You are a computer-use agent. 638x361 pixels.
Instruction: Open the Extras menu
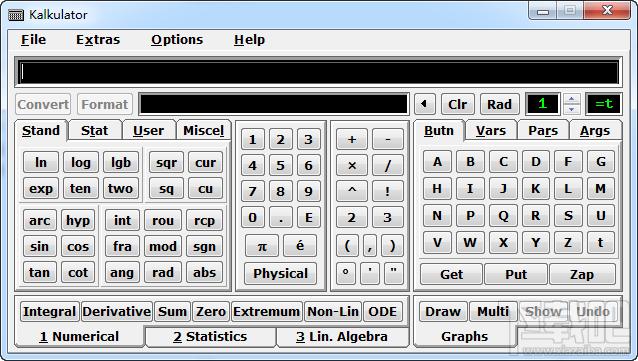98,39
